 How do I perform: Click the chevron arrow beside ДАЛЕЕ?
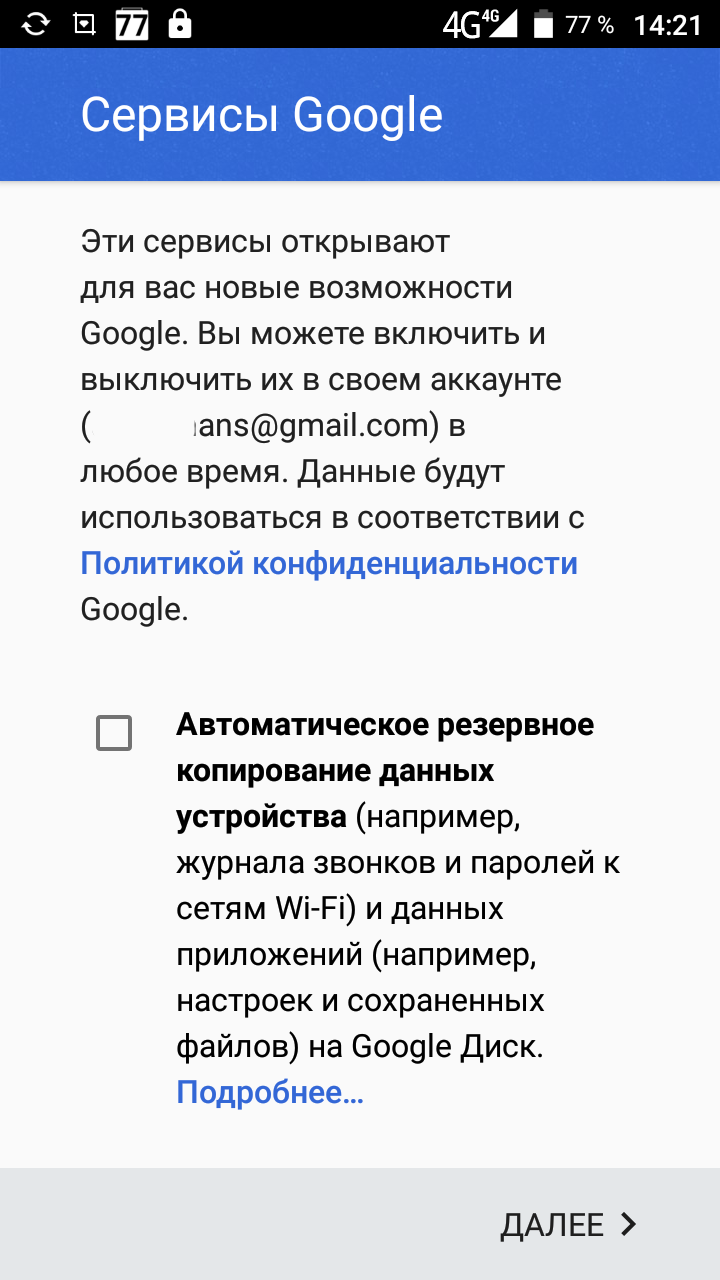(628, 1224)
